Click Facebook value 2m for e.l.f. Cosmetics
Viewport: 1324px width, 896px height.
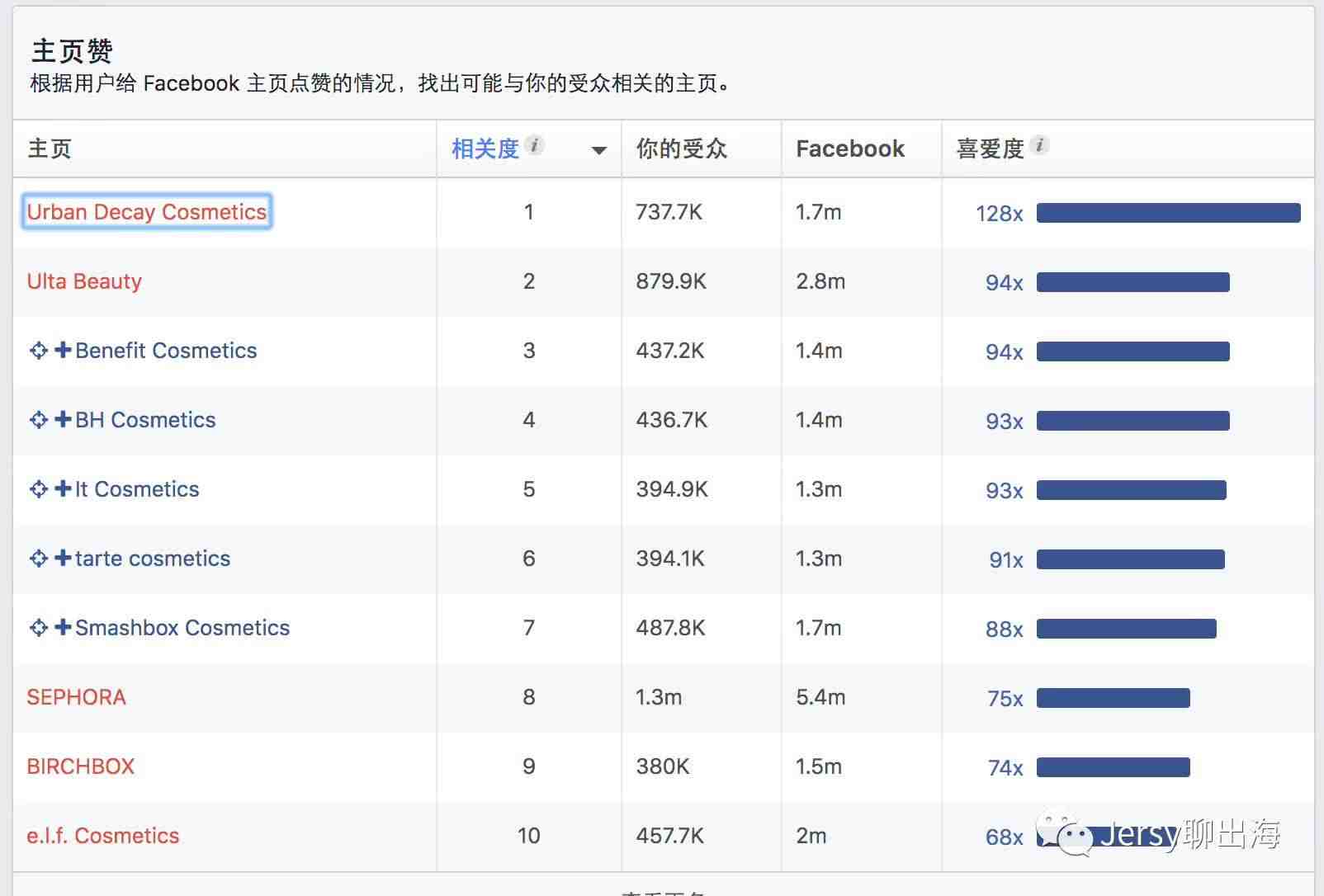pyautogui.click(x=811, y=836)
